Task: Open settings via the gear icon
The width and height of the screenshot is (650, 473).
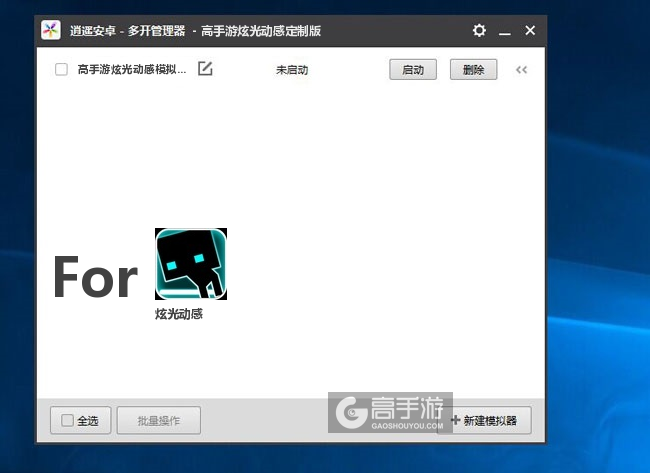Action: coord(479,30)
